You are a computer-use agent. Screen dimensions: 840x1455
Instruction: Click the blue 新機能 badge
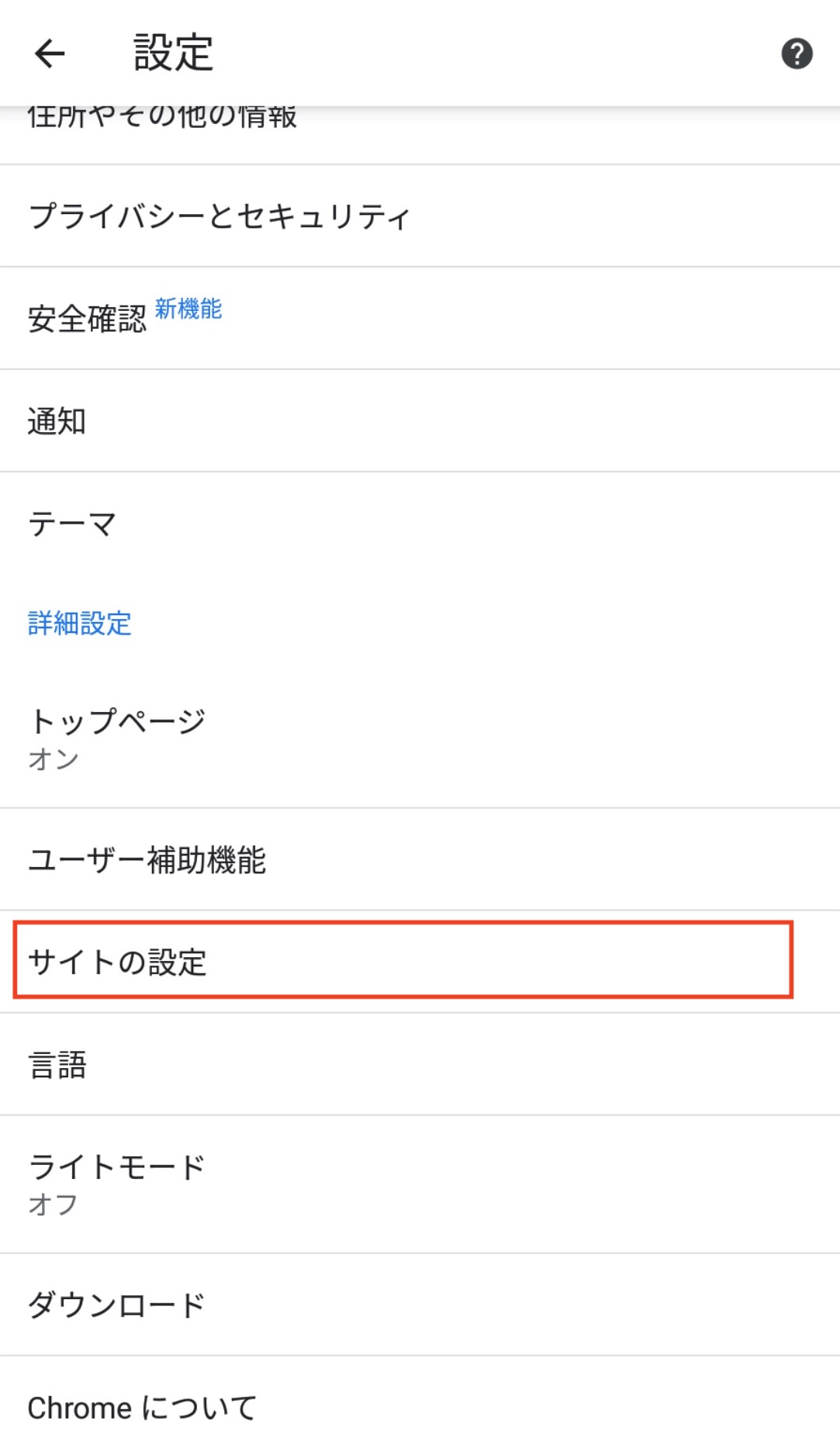pos(188,309)
